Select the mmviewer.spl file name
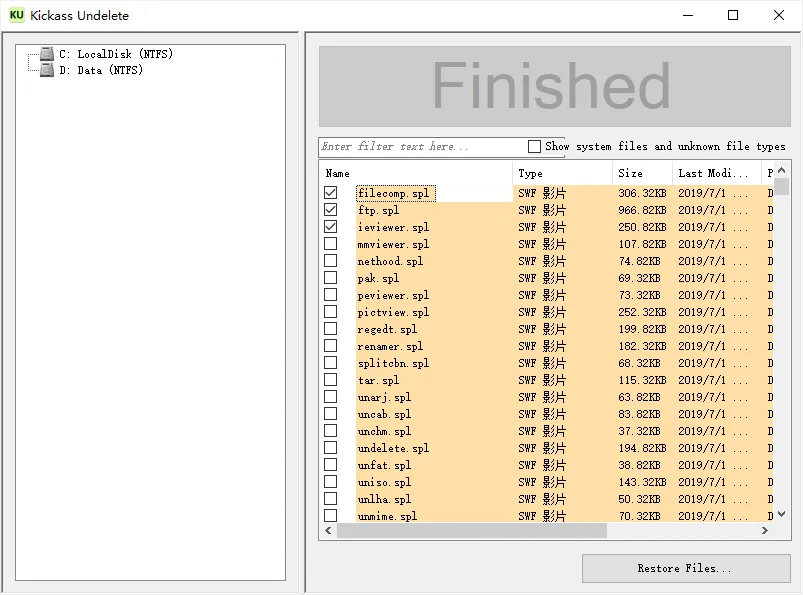The height and width of the screenshot is (595, 803). tap(393, 244)
